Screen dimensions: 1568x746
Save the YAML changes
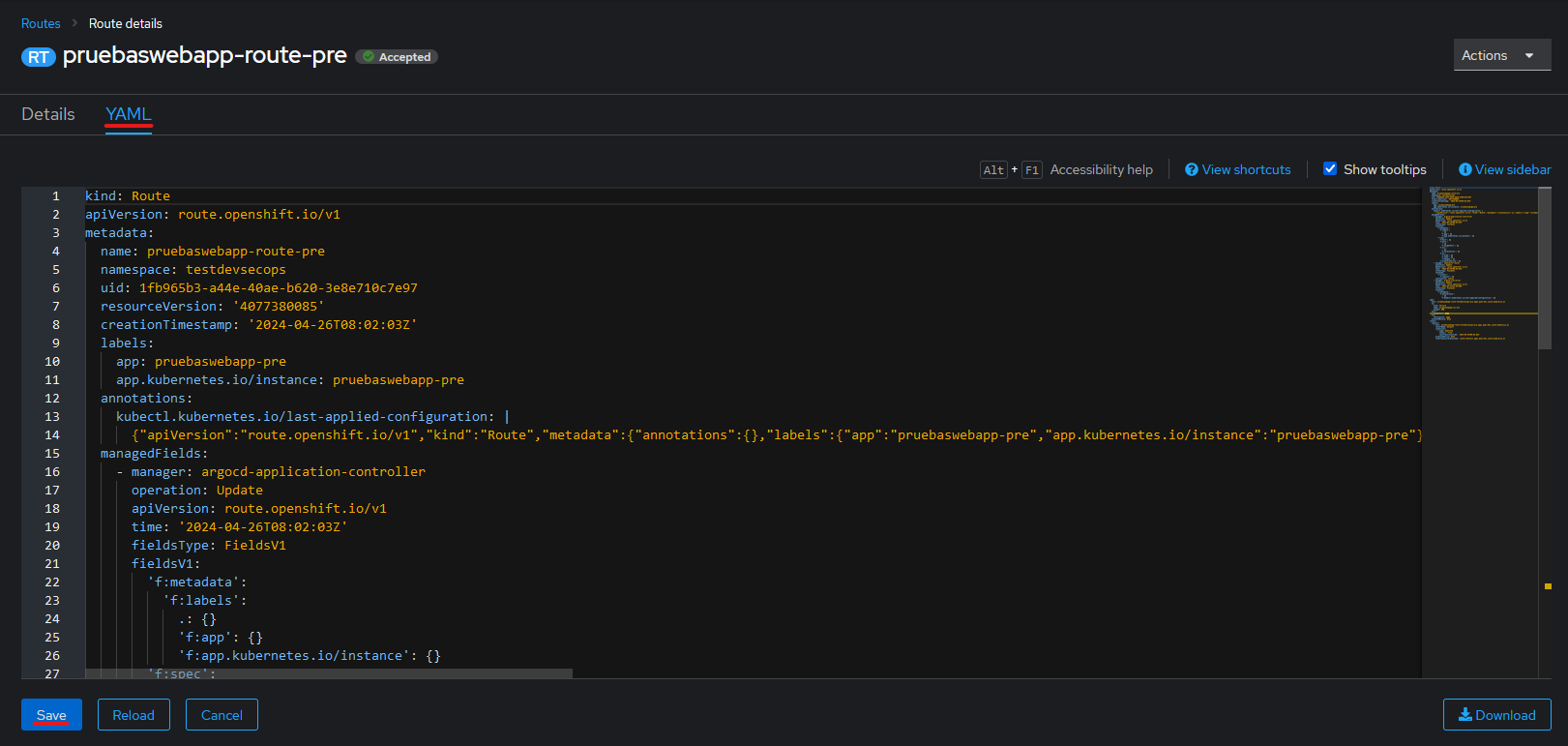pos(51,715)
